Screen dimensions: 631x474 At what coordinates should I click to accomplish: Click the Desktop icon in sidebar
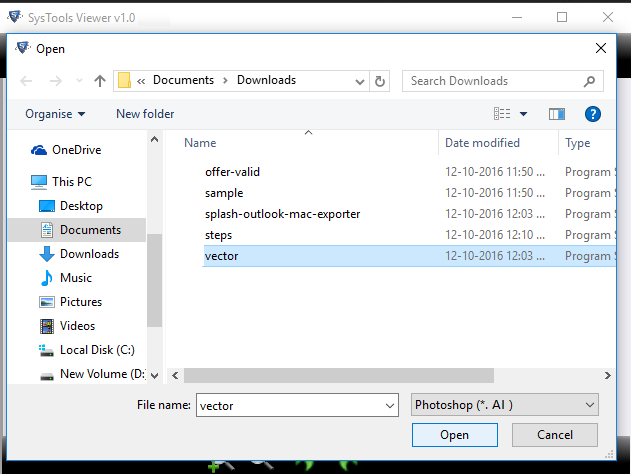pos(47,206)
